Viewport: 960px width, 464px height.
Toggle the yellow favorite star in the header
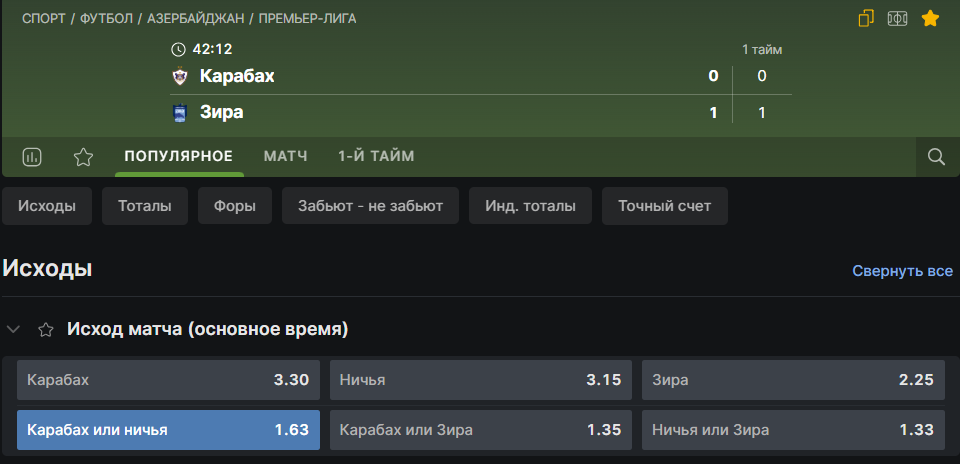click(930, 18)
